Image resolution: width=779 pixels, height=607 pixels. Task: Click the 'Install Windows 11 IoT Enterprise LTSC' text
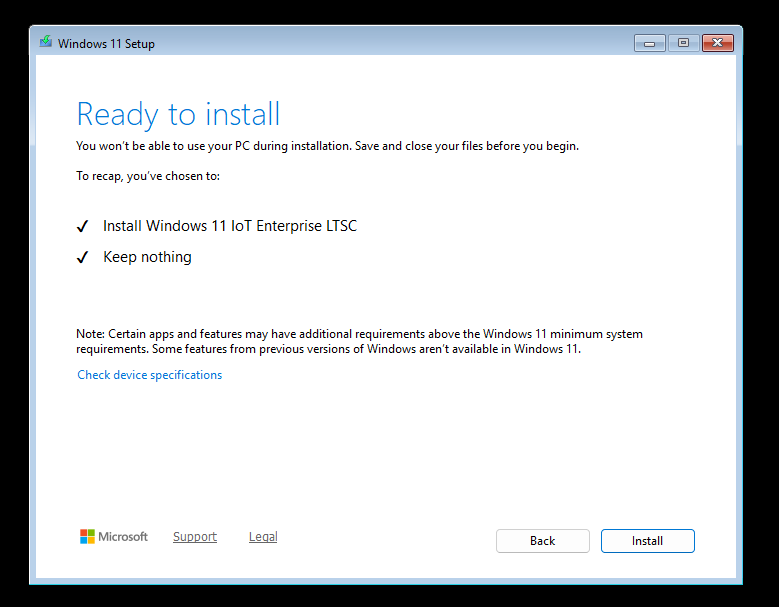click(x=230, y=226)
